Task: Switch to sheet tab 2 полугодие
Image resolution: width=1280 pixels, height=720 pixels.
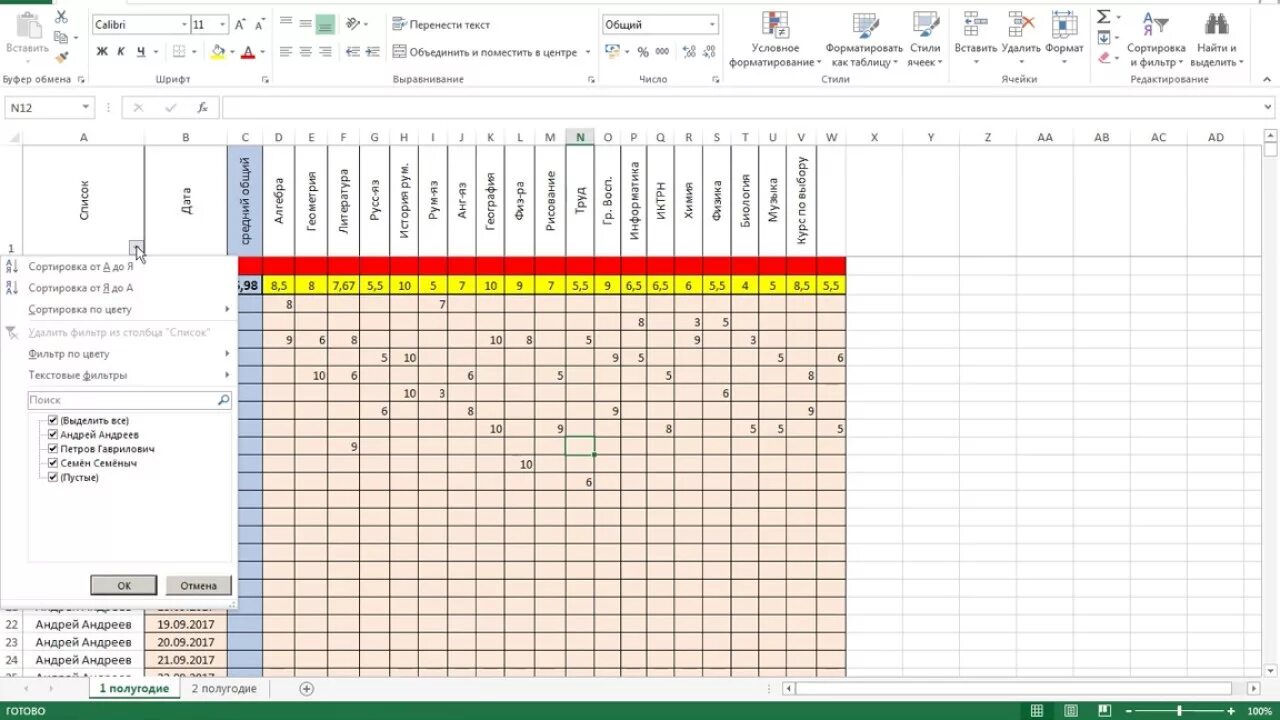Action: [224, 688]
